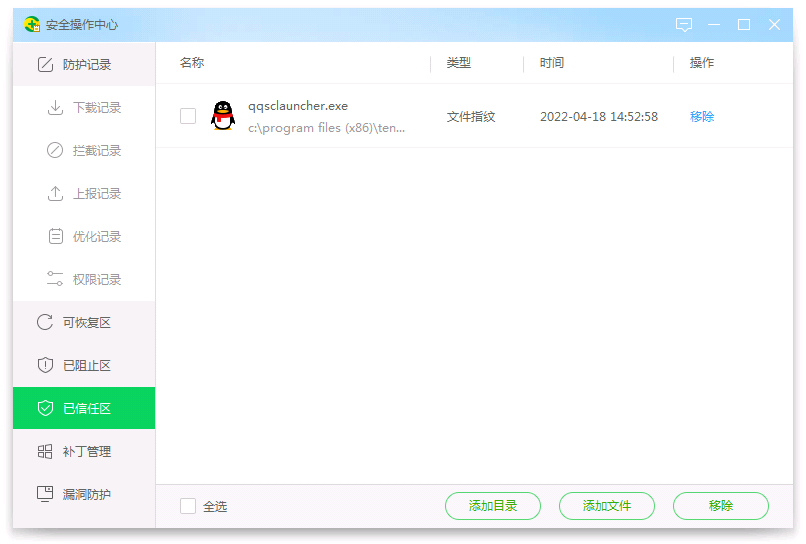Image resolution: width=806 pixels, height=544 pixels.
Task: Click the 可恢复区 refresh icon
Action: click(45, 322)
